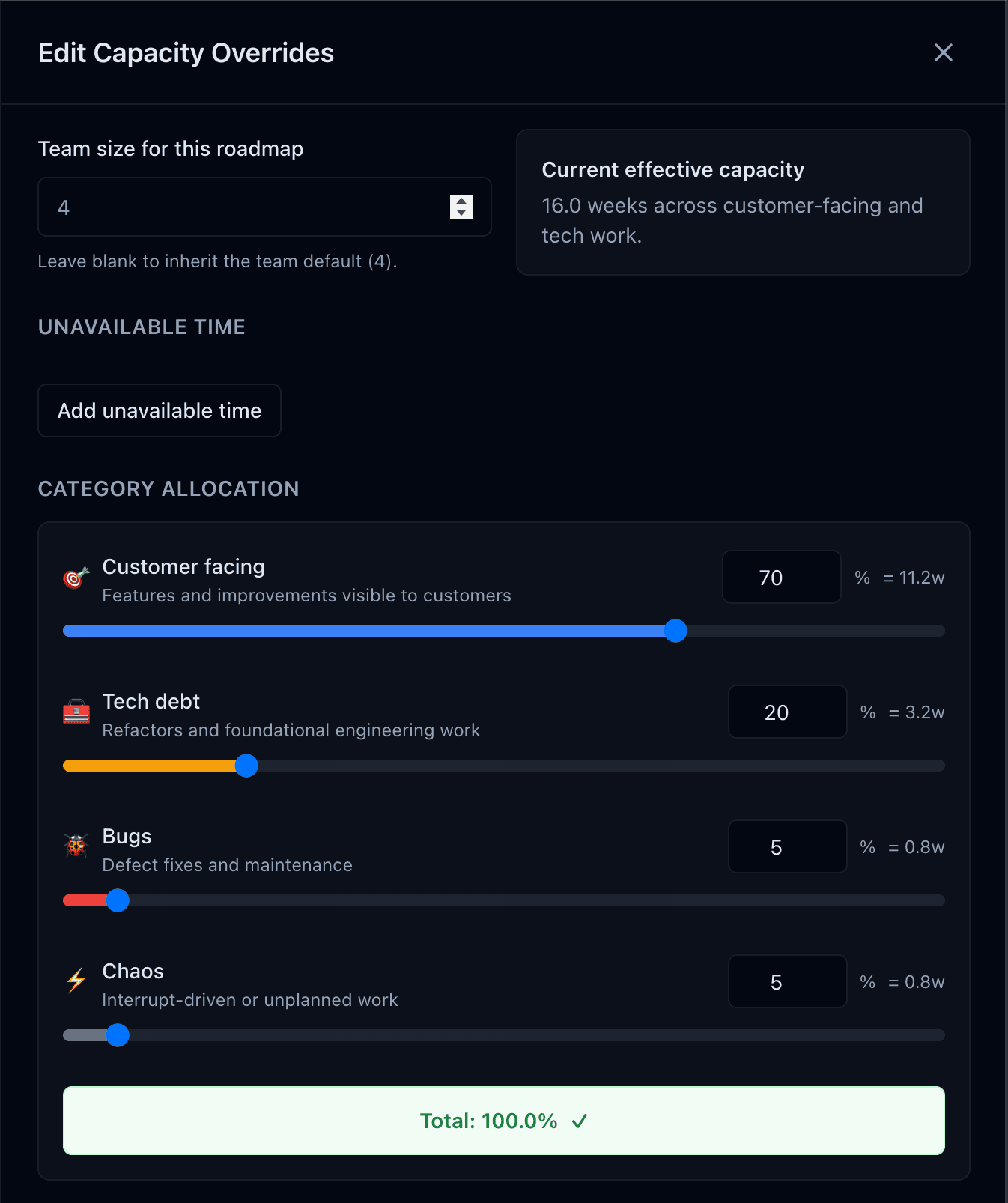Click the down arrow on team size stepper
Screen dimensions: 1008x1203
pos(461,213)
